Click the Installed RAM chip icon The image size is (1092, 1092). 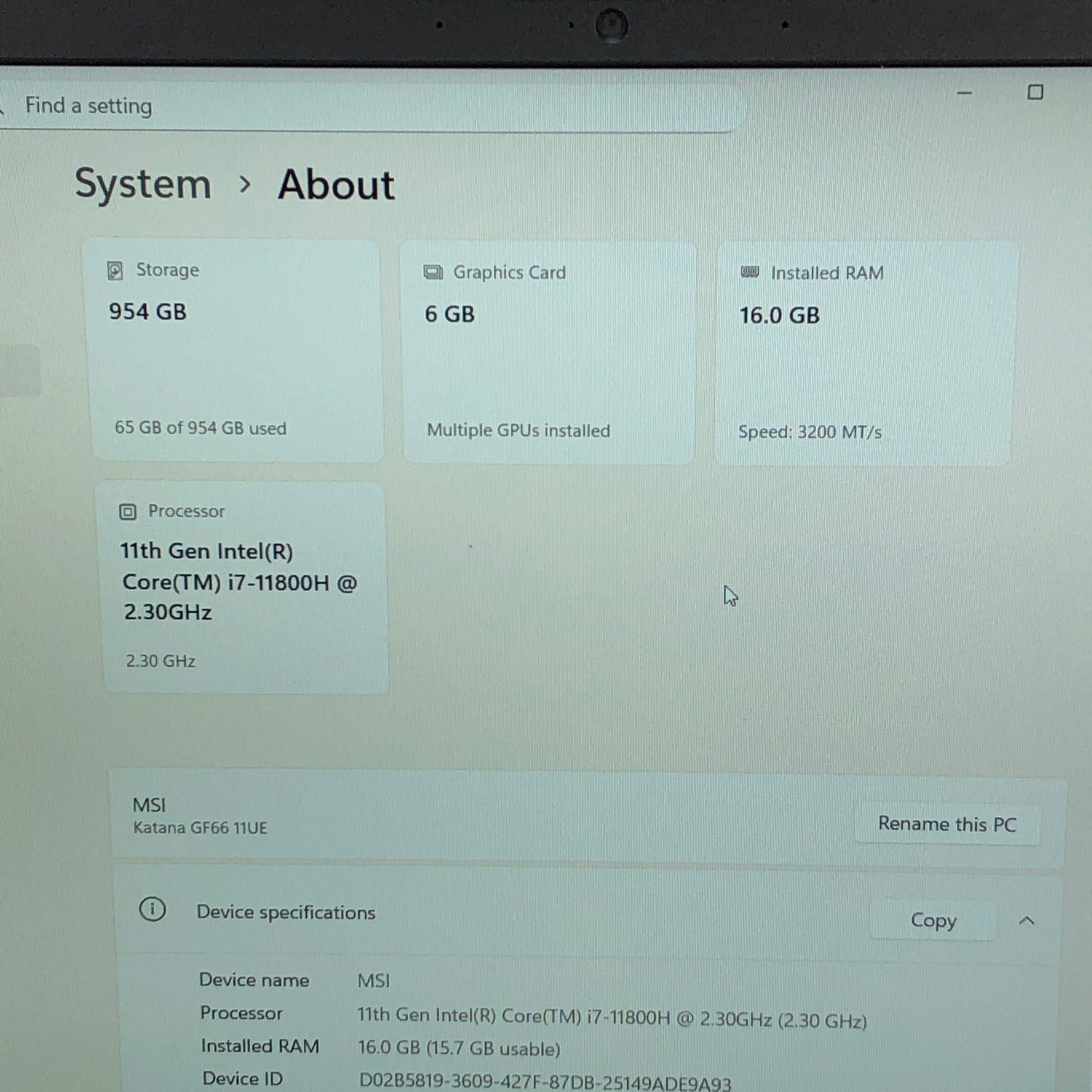click(x=750, y=272)
